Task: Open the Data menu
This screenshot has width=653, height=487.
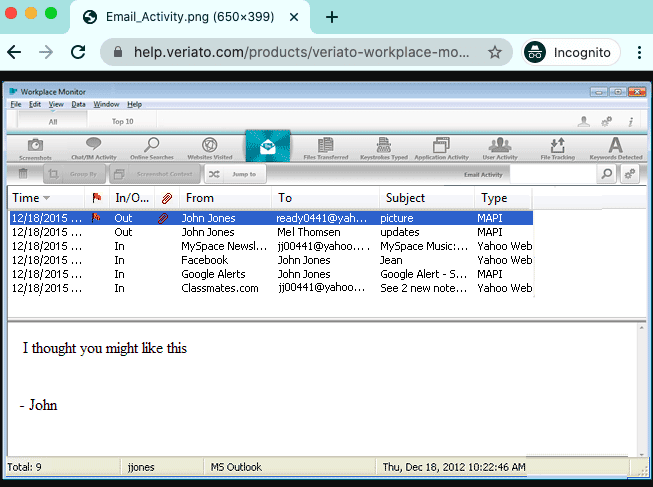Action: pyautogui.click(x=78, y=104)
